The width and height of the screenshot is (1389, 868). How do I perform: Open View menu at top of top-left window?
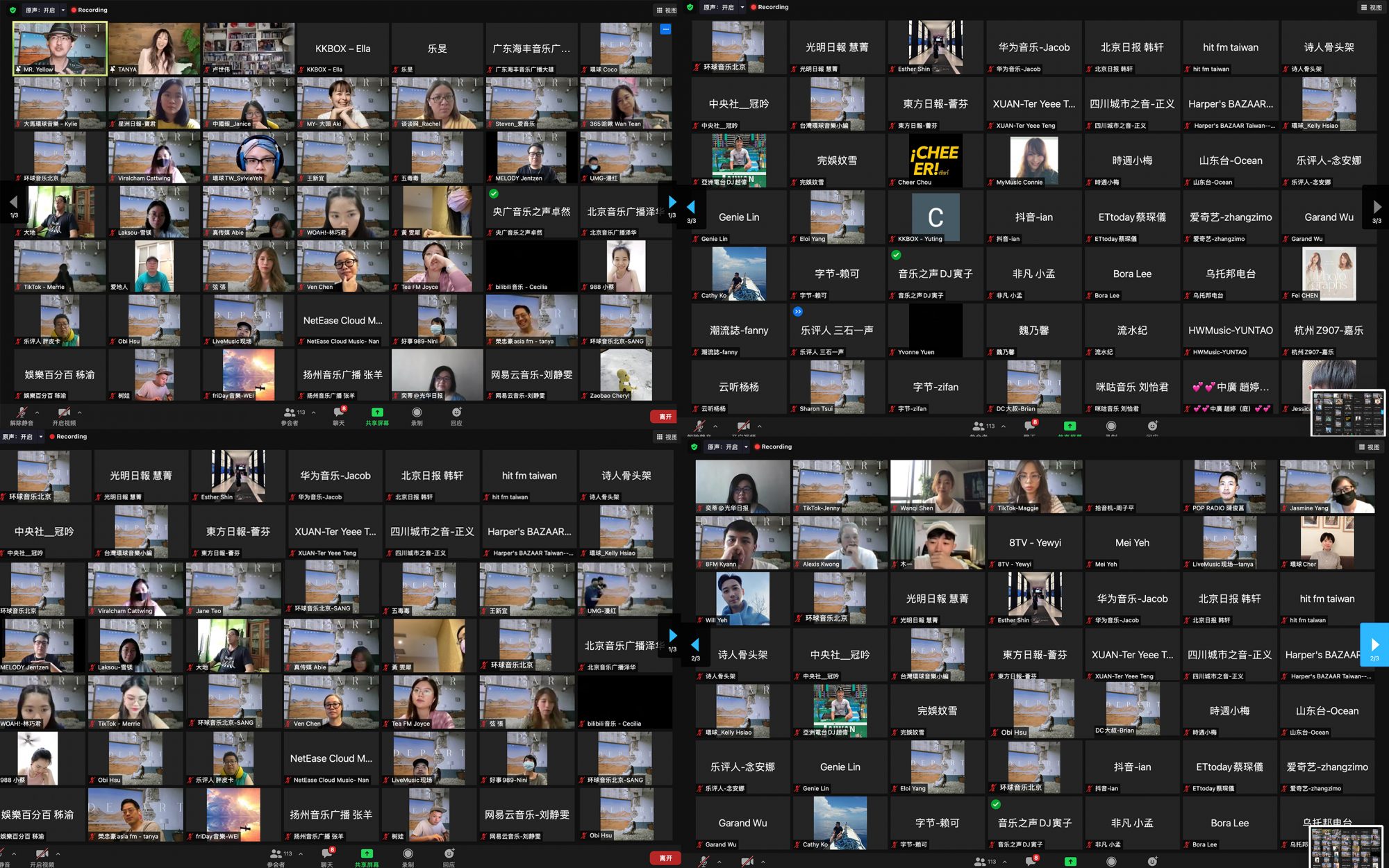(666, 10)
